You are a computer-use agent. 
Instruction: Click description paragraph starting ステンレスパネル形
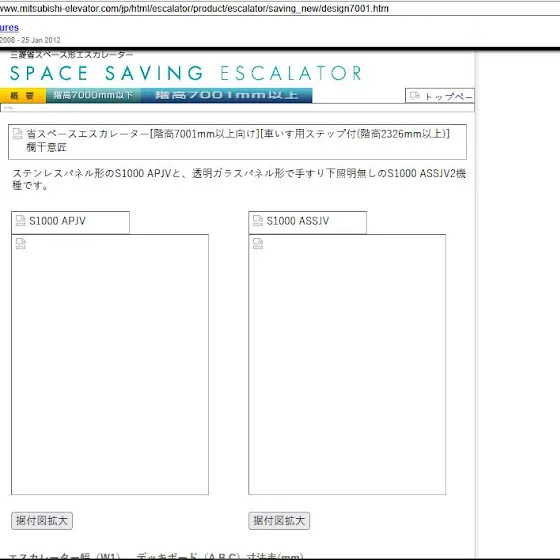point(239,179)
